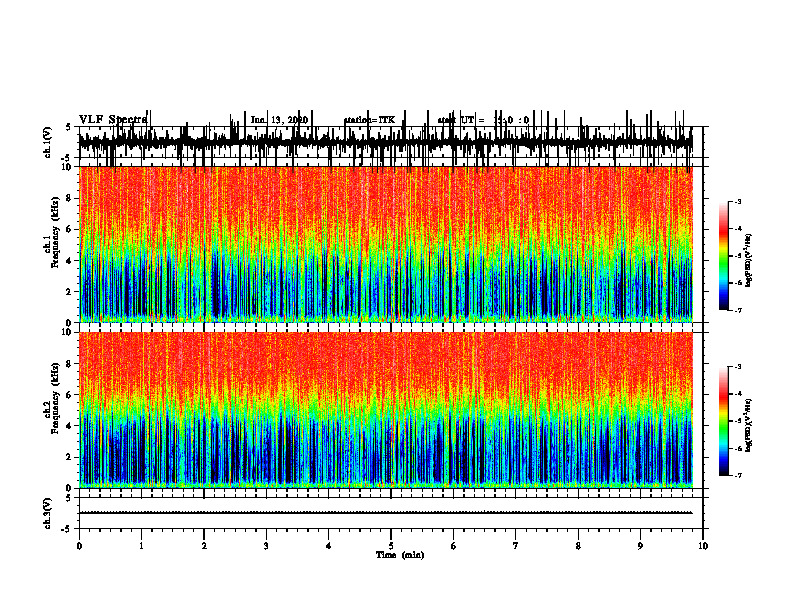This screenshot has height=612, width=792.
Task: Click the '5' volt tick of ch.3 panel
Action: tap(69, 498)
